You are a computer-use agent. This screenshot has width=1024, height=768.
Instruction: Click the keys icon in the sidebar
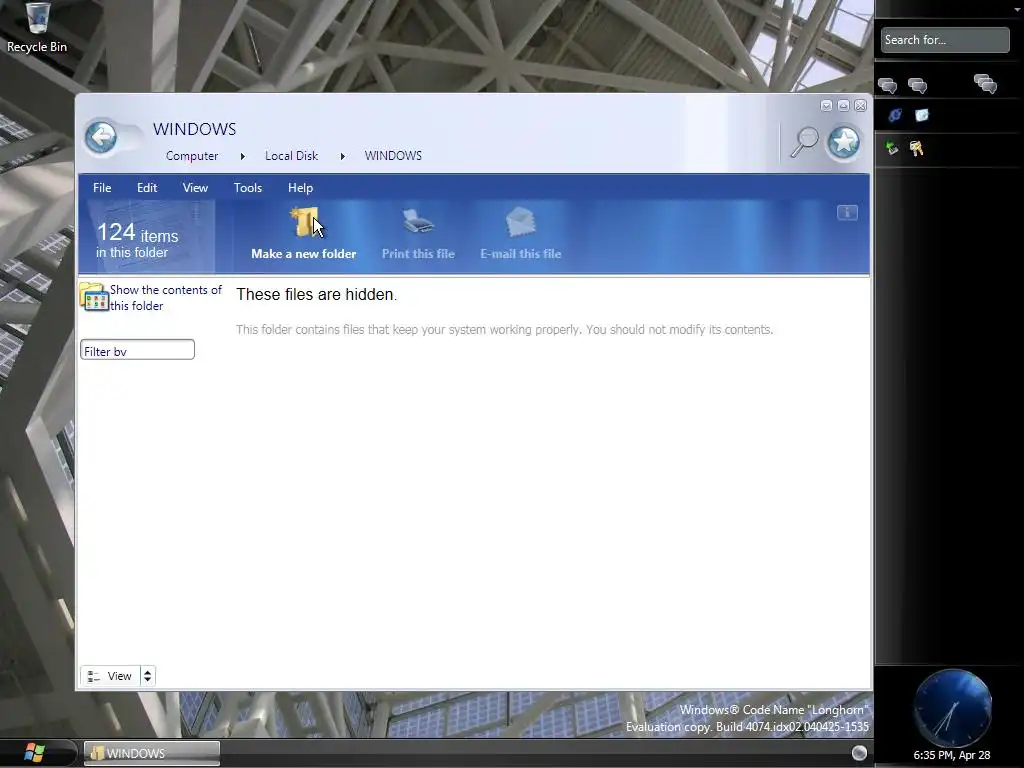pos(916,148)
